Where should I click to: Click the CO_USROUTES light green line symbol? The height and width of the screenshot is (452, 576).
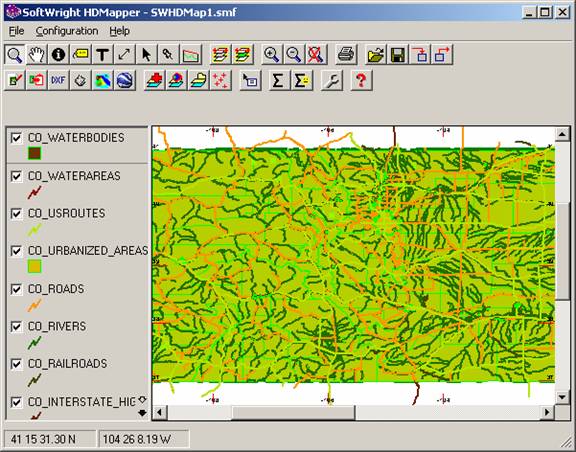click(35, 230)
